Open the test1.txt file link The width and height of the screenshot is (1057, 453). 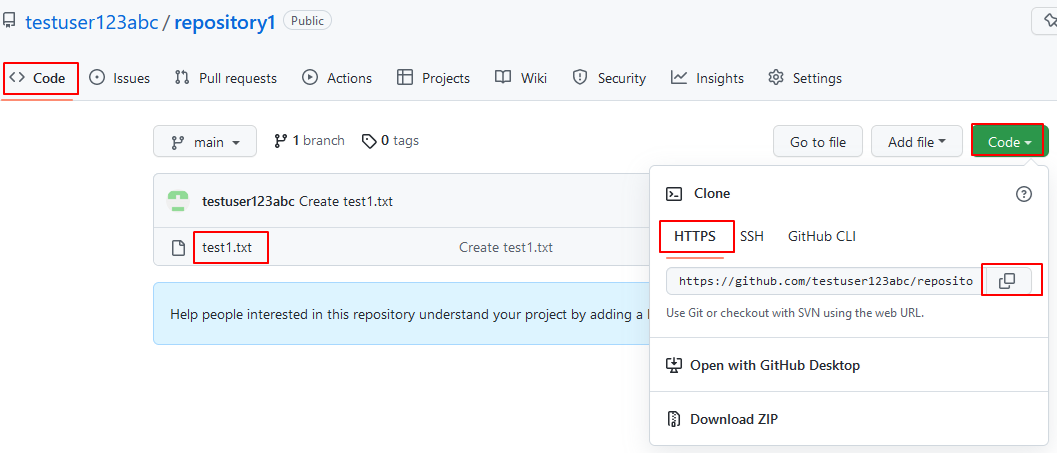(x=227, y=247)
